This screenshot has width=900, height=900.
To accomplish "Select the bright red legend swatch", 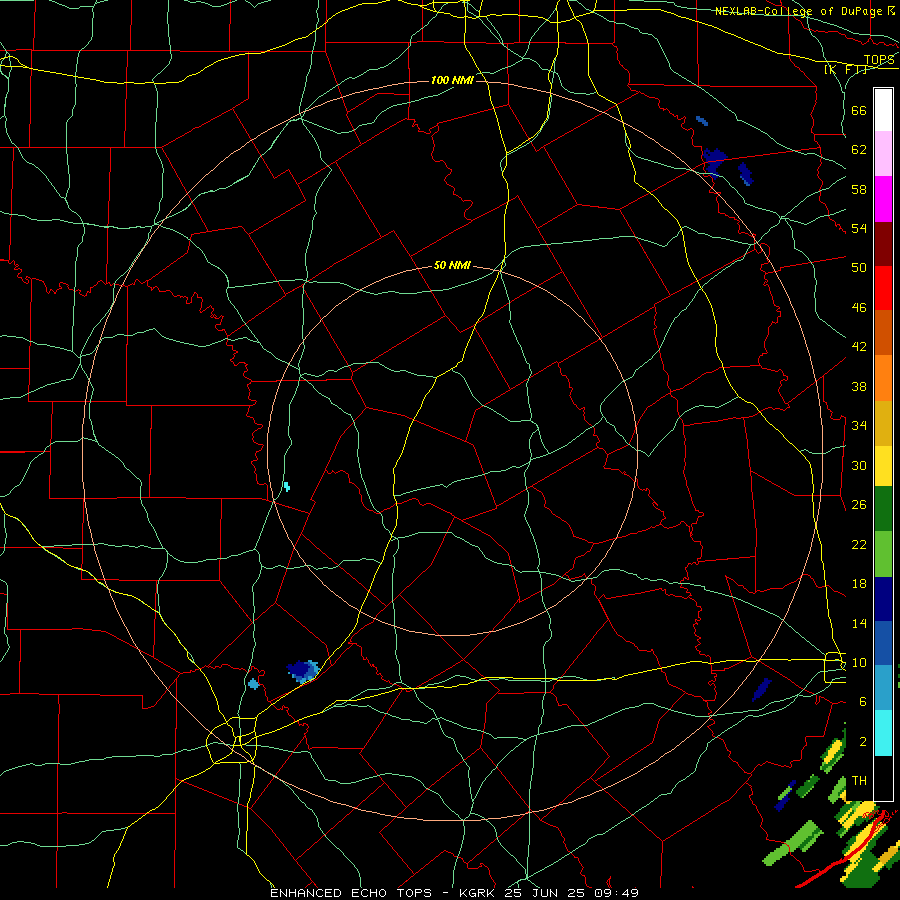I will click(x=883, y=288).
